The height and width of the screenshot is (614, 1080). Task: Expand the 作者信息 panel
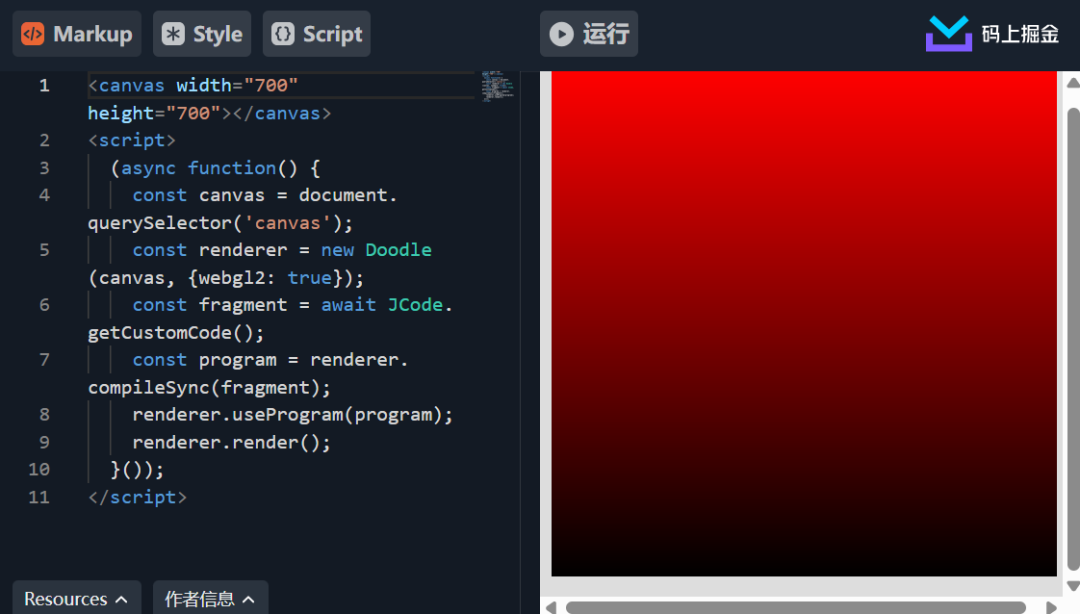tap(210, 598)
